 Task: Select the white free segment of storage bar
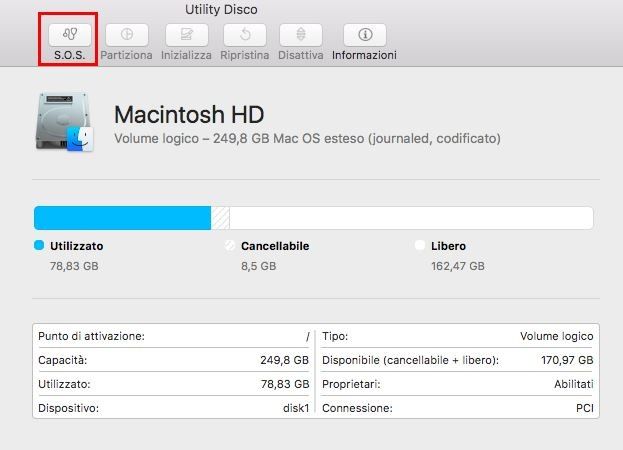(x=411, y=218)
